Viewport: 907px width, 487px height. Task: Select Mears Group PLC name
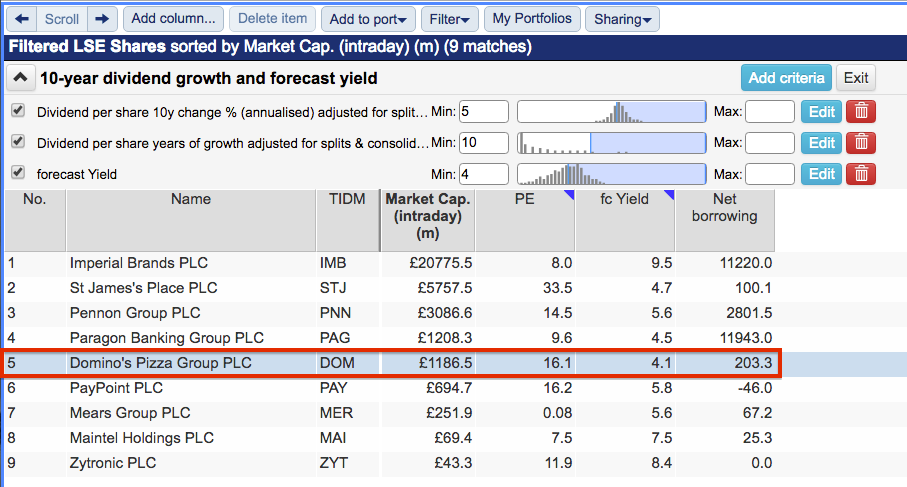point(130,413)
